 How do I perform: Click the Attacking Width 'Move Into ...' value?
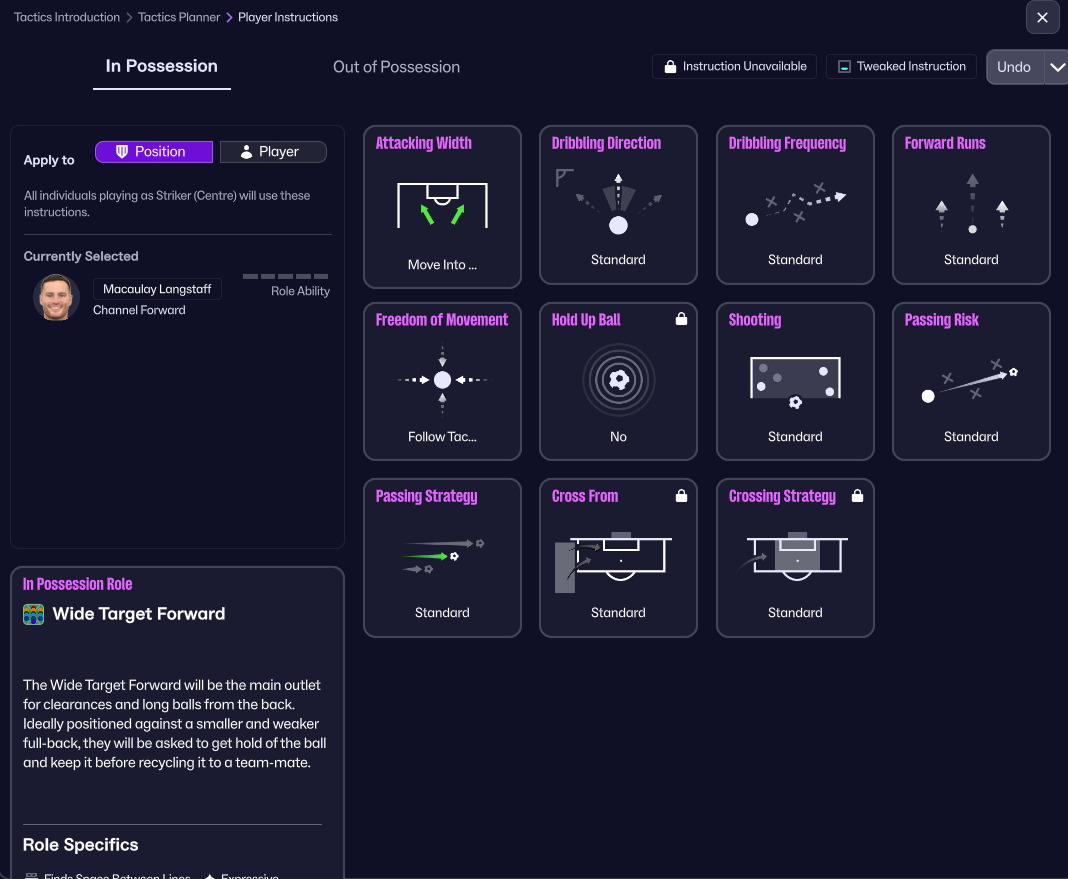(442, 265)
